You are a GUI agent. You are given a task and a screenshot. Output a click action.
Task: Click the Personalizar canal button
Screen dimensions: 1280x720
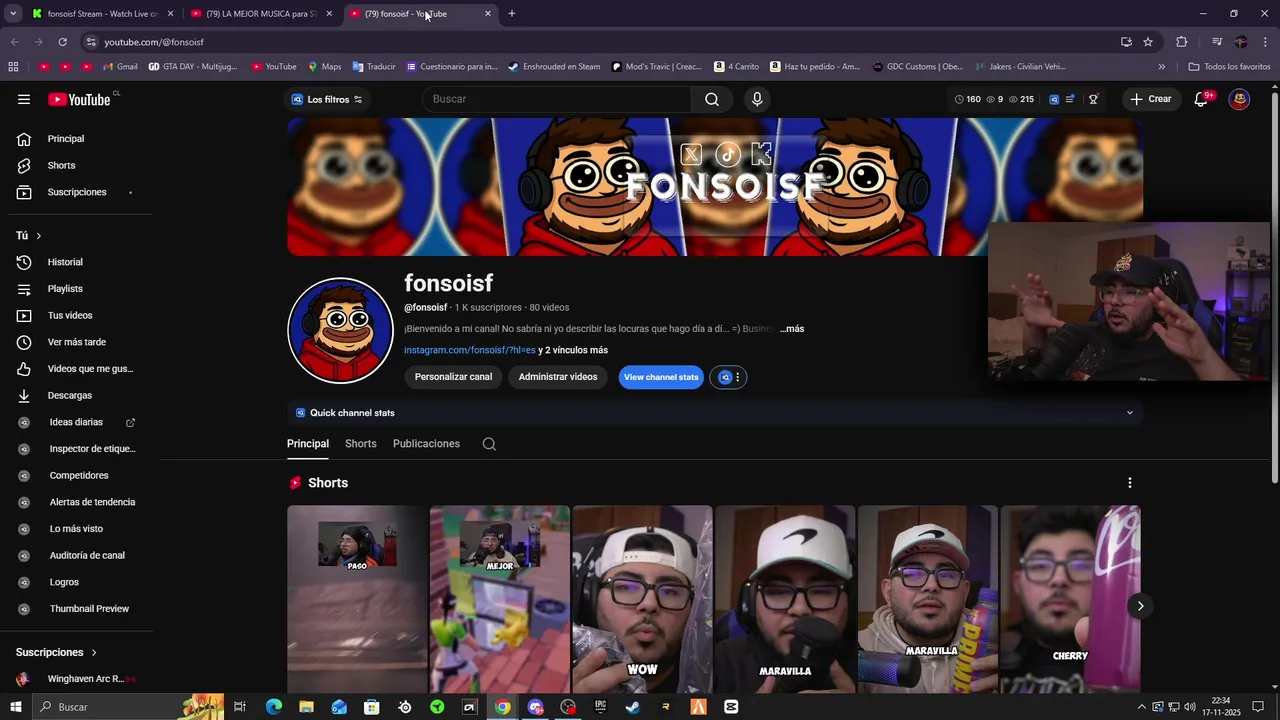(453, 377)
